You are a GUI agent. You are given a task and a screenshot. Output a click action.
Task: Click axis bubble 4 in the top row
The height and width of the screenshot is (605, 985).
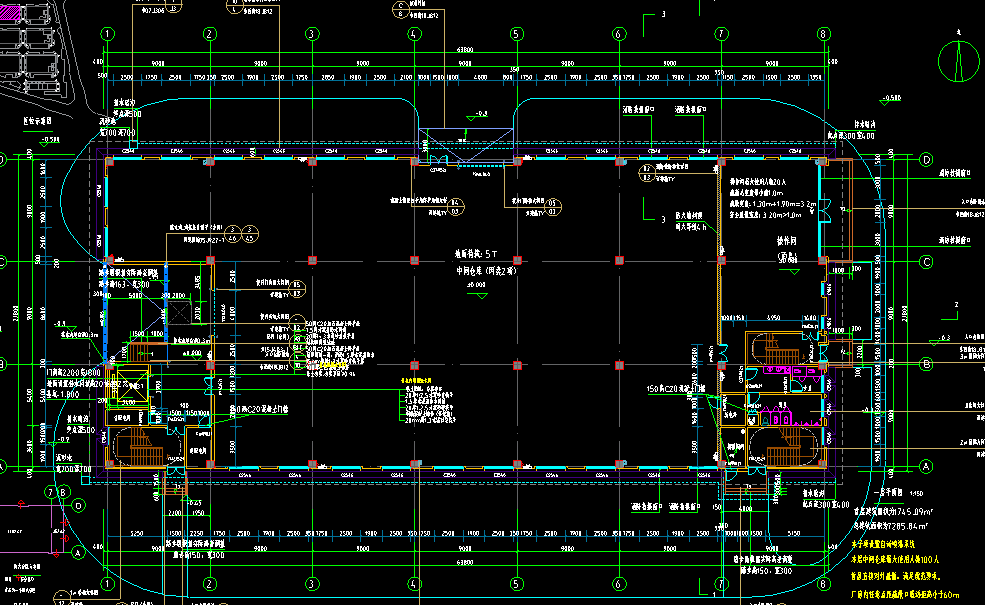(414, 34)
